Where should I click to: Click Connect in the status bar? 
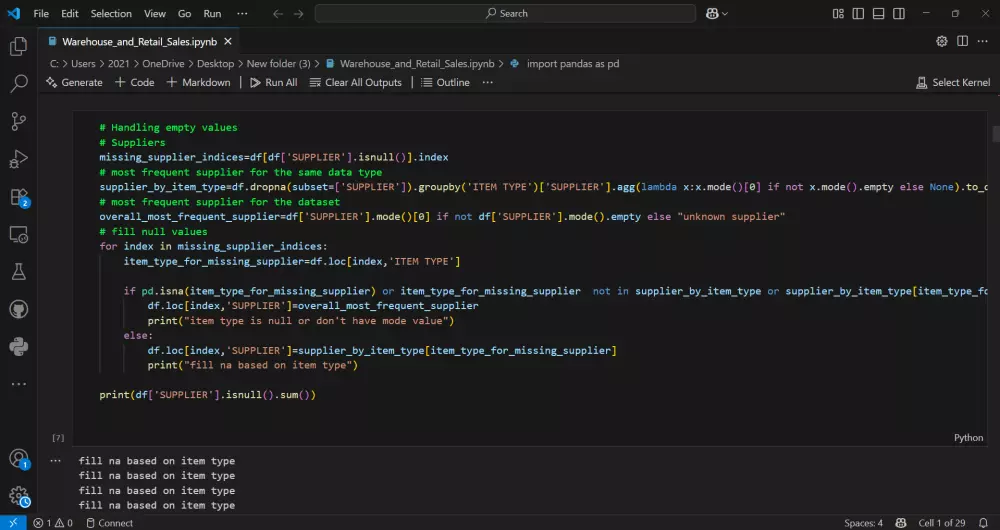pos(109,523)
